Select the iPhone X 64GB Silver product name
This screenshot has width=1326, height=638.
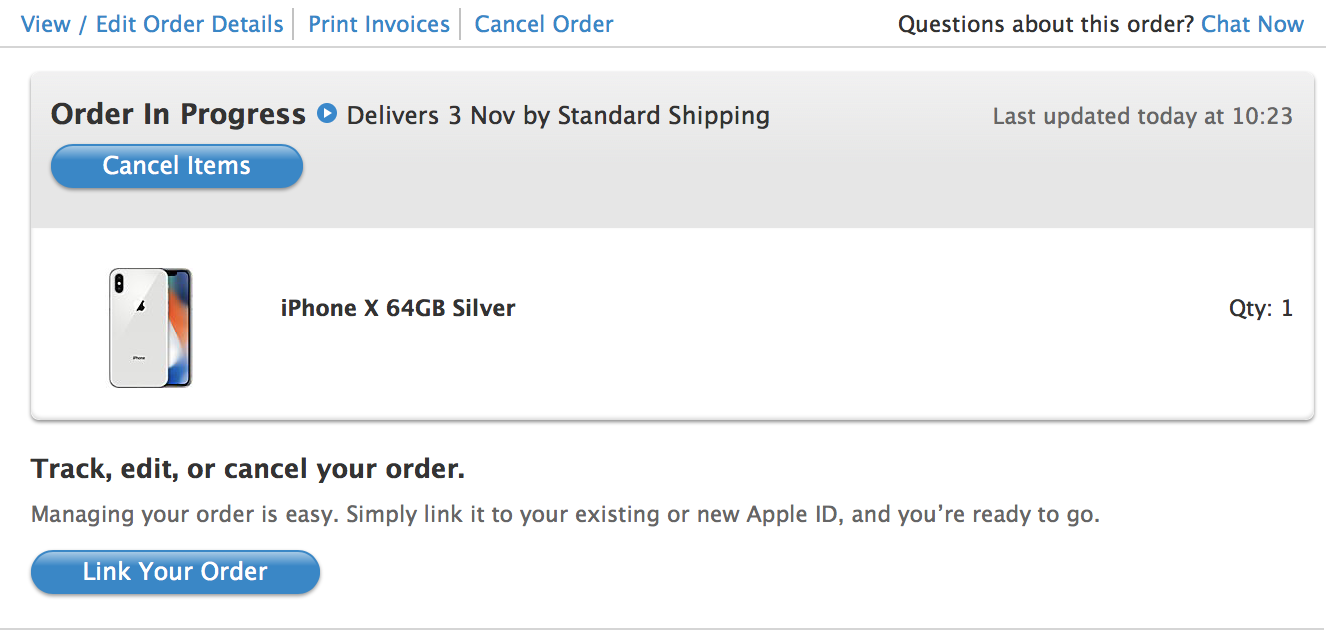click(x=398, y=308)
